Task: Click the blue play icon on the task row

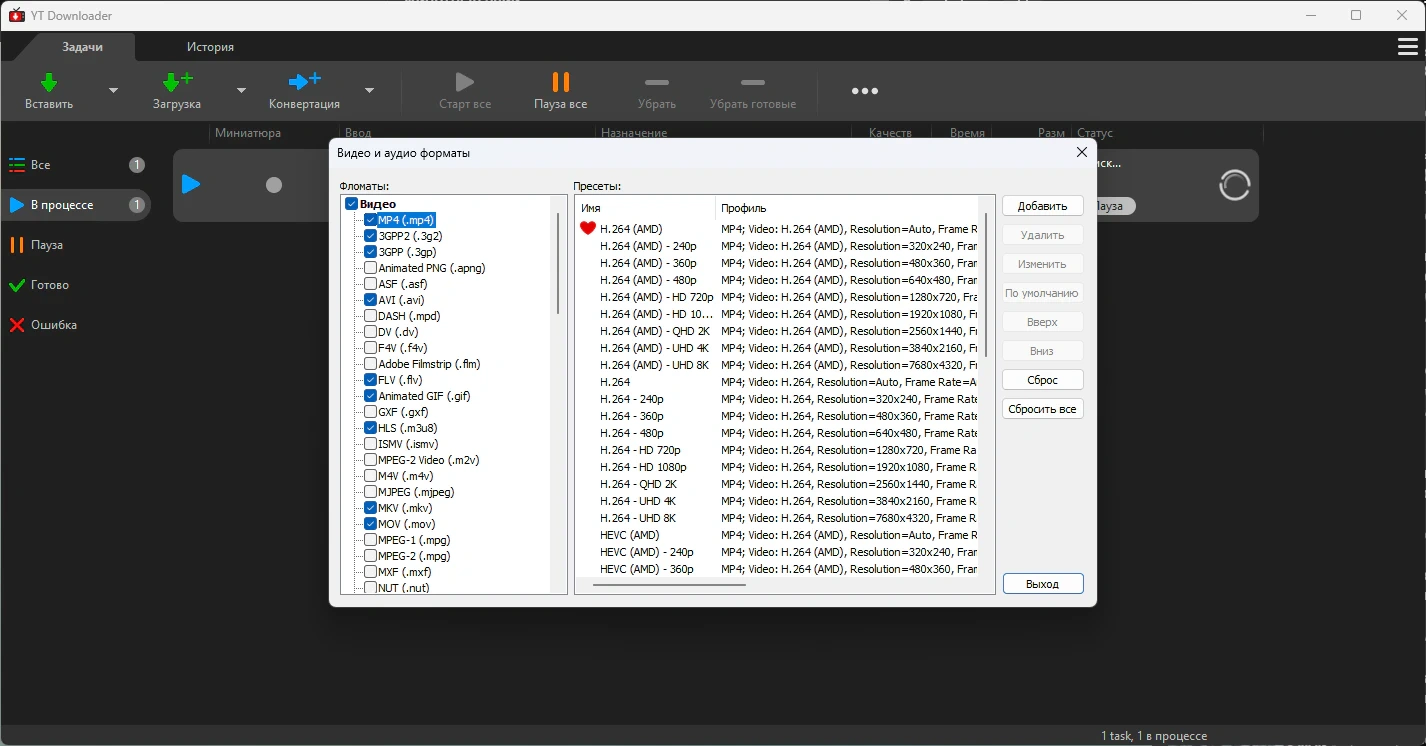Action: pos(191,184)
